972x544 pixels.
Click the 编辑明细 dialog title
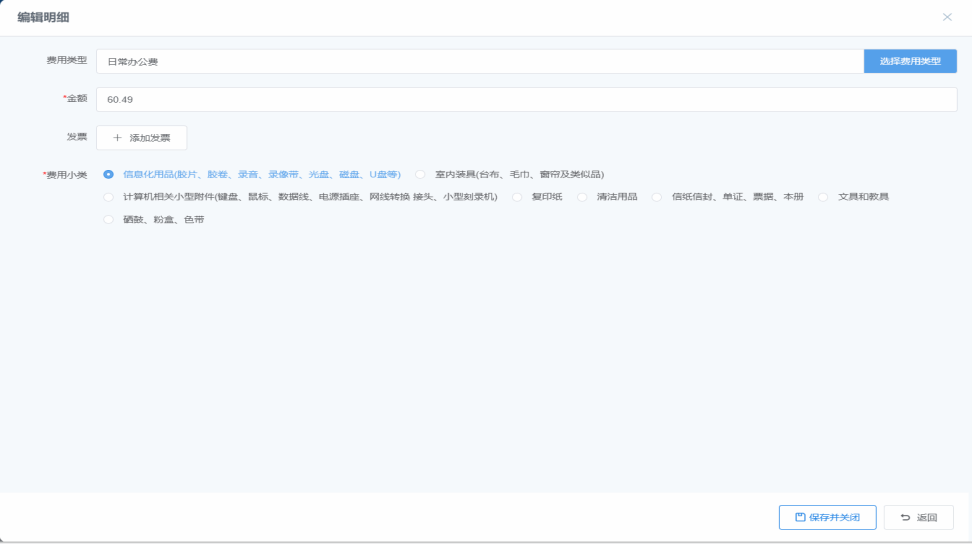[x=43, y=17]
